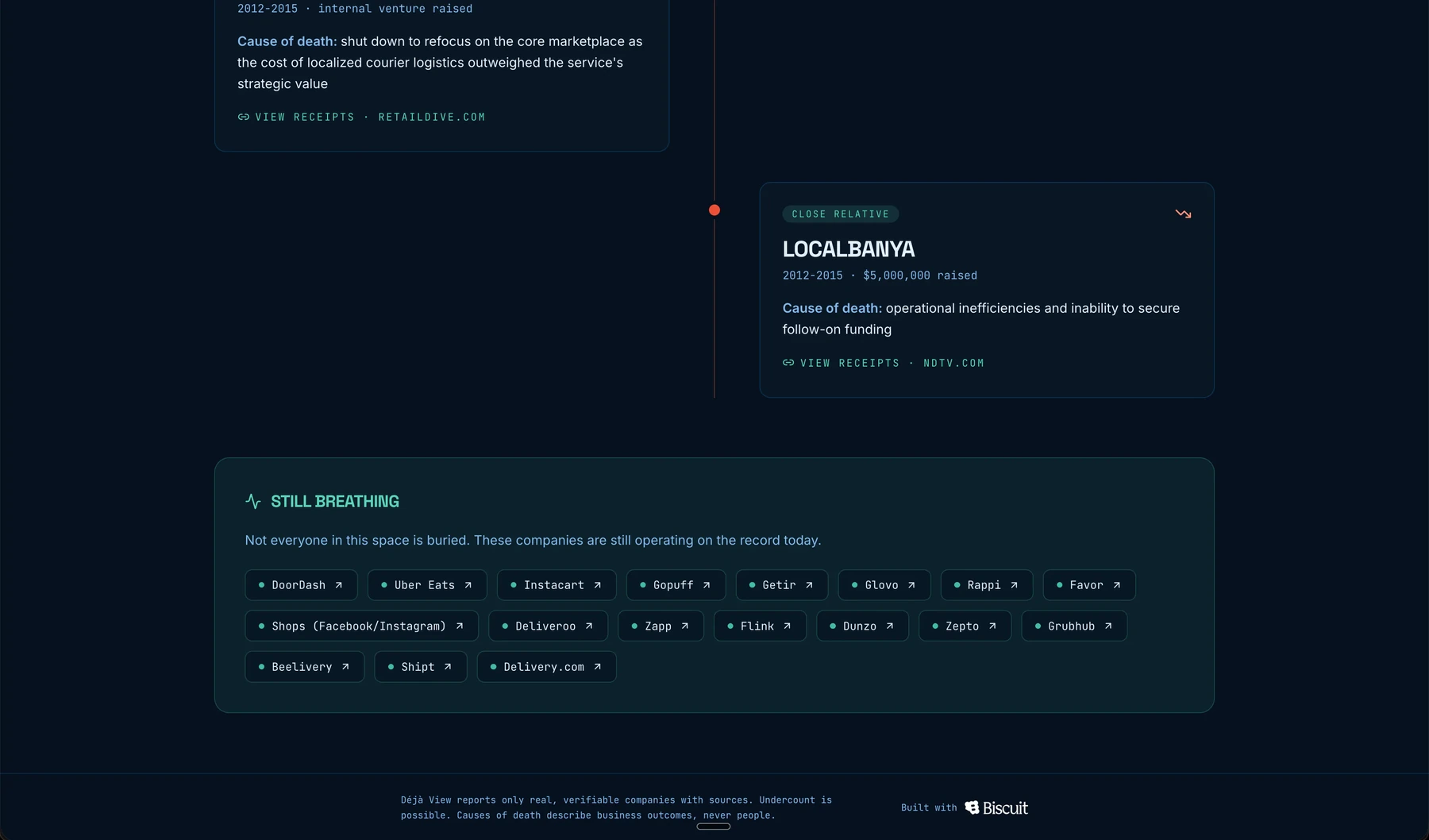
Task: Open the Delivery.com chip
Action: [x=546, y=667]
